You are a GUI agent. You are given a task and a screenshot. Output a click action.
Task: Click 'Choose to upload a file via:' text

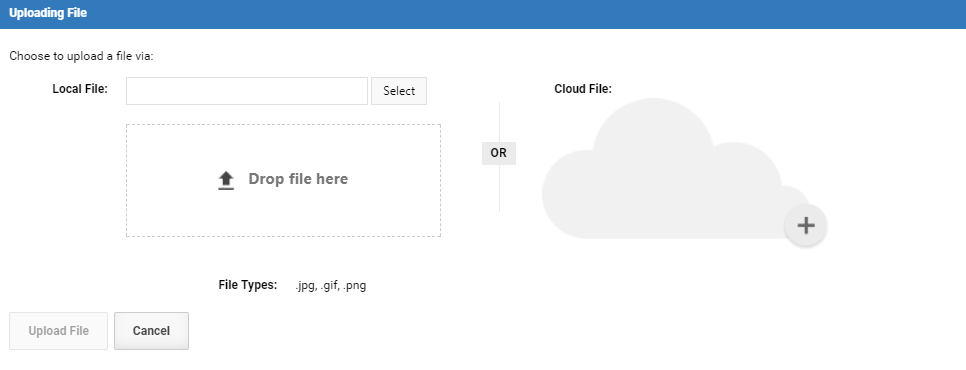[81, 56]
